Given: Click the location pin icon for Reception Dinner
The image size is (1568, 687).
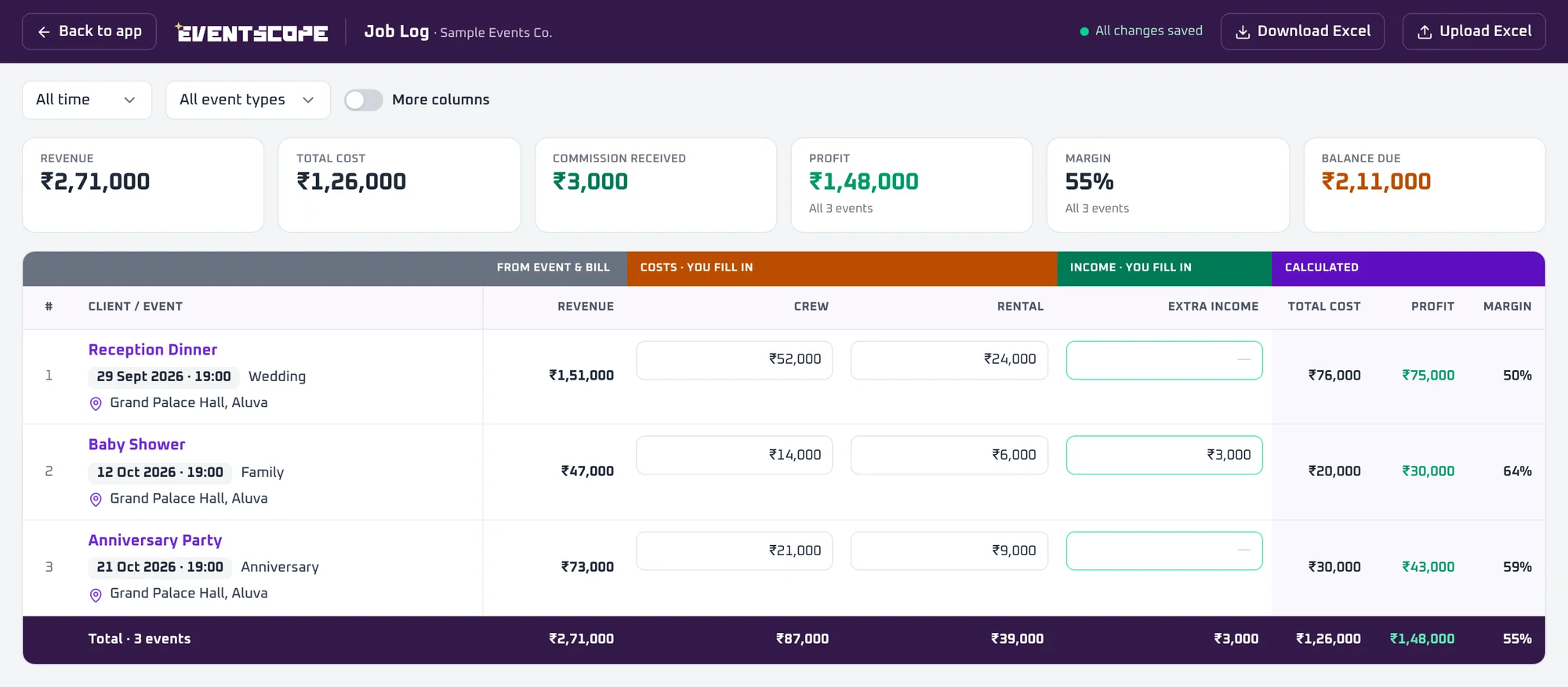Looking at the screenshot, I should click(96, 403).
